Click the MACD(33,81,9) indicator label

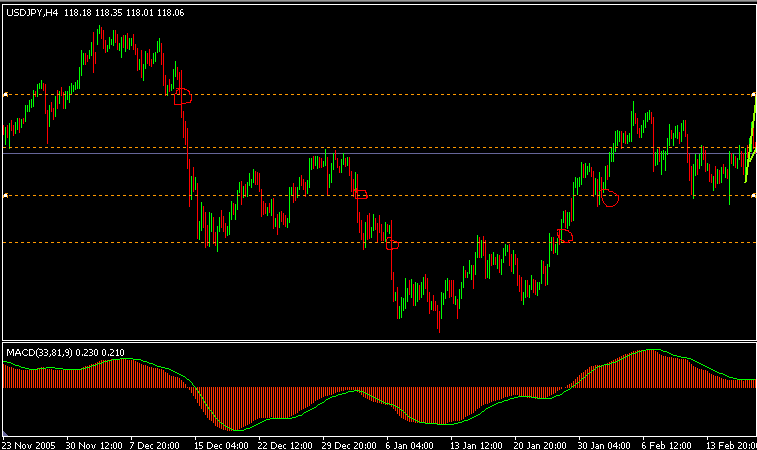pyautogui.click(x=39, y=353)
